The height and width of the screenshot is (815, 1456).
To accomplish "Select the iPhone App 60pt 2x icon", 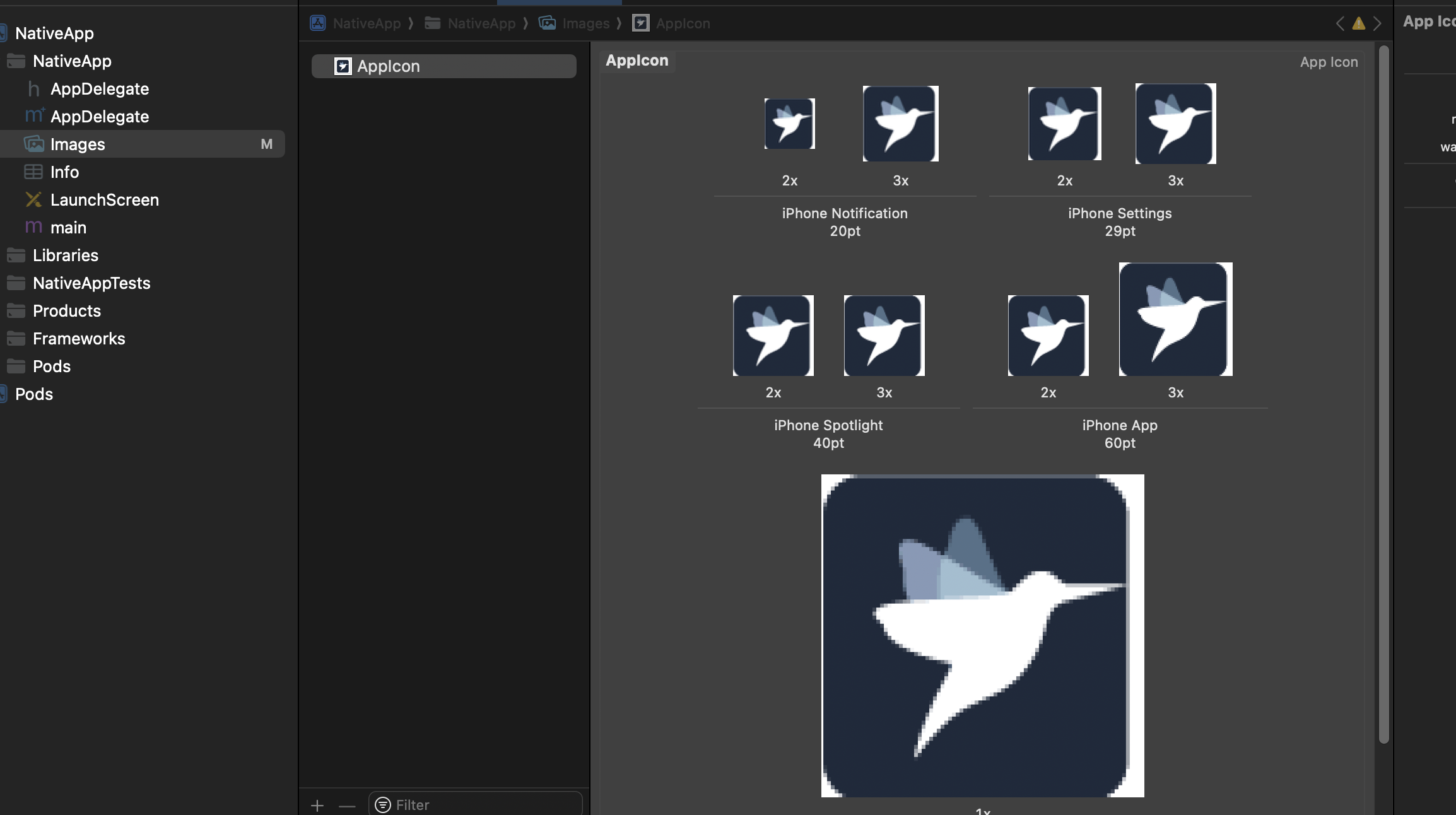I will [x=1048, y=336].
